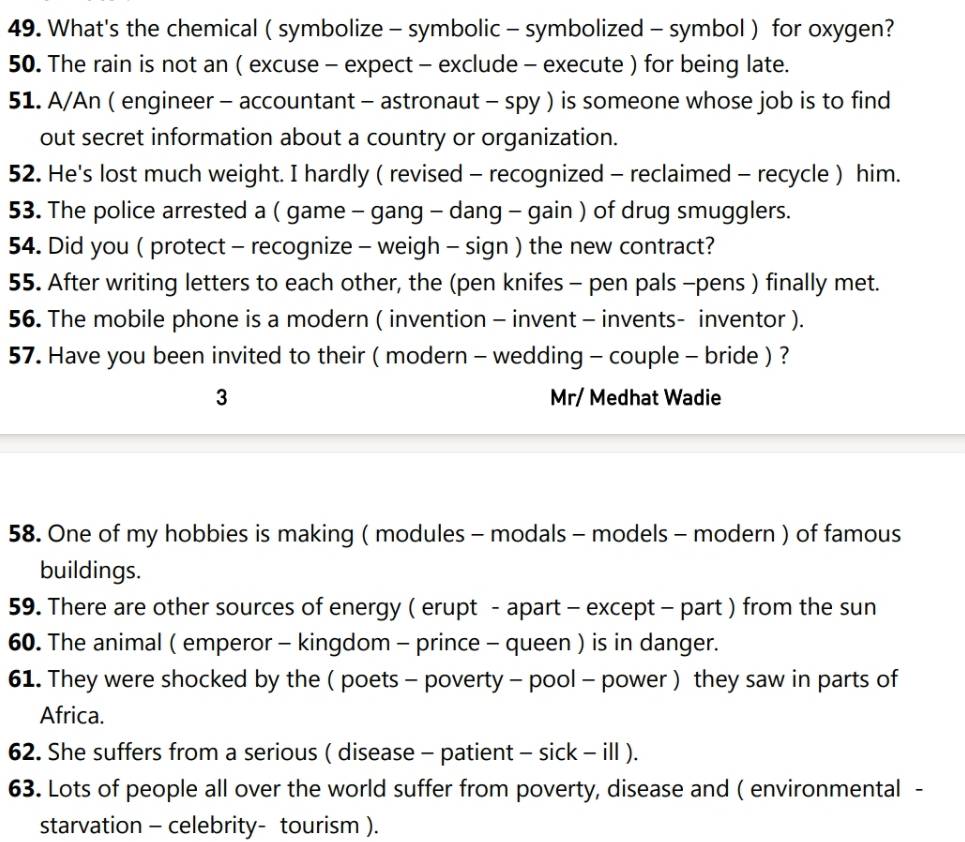Viewport: 965px width, 842px height.
Task: Choose 'spy' in question 51
Action: tap(522, 102)
